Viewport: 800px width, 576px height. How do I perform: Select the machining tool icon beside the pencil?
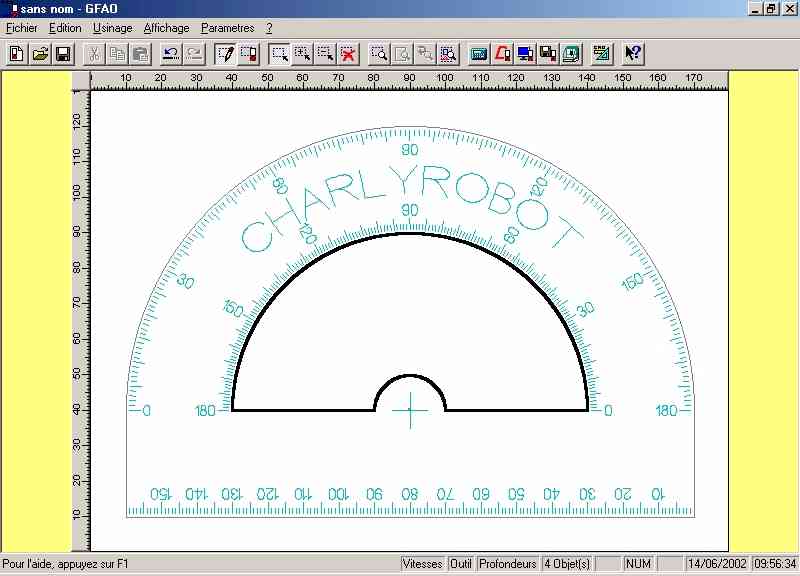pyautogui.click(x=249, y=54)
